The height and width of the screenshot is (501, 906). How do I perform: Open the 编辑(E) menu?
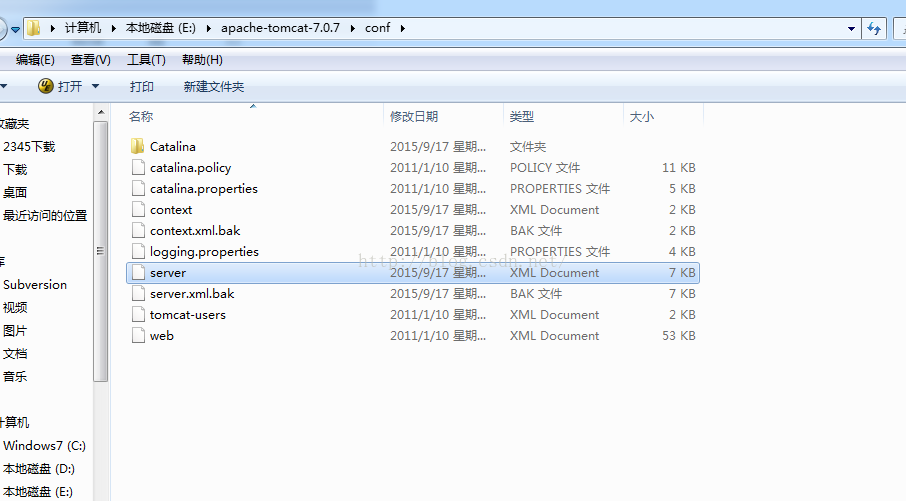35,60
